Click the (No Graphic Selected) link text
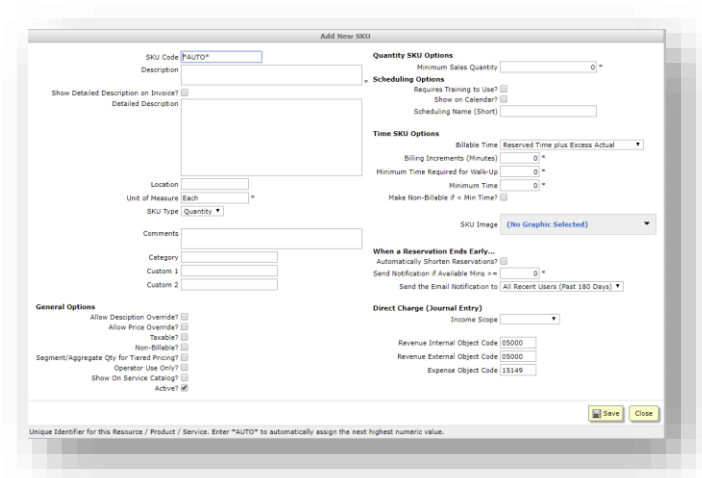 point(547,224)
